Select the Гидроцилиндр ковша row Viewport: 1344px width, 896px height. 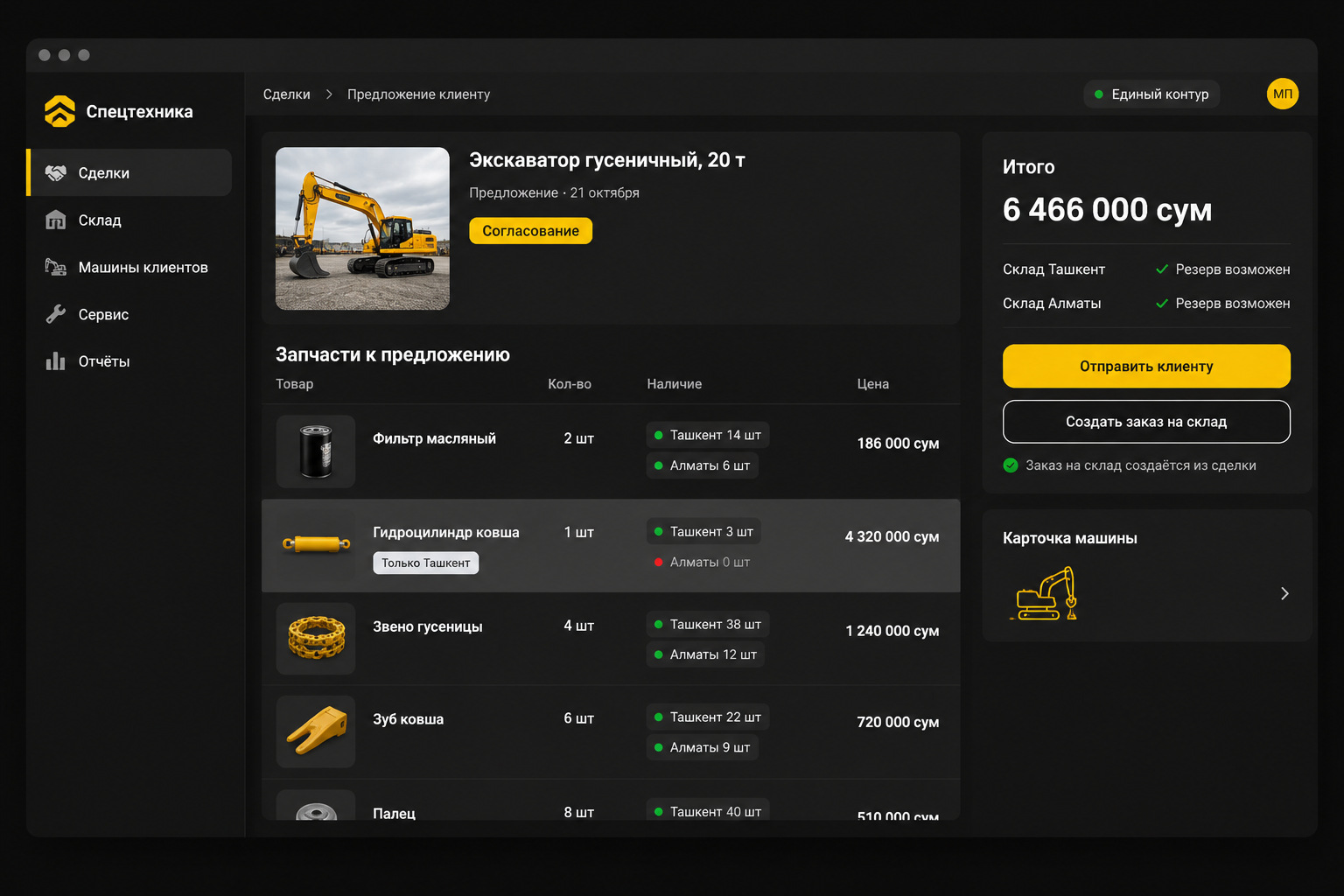(611, 546)
